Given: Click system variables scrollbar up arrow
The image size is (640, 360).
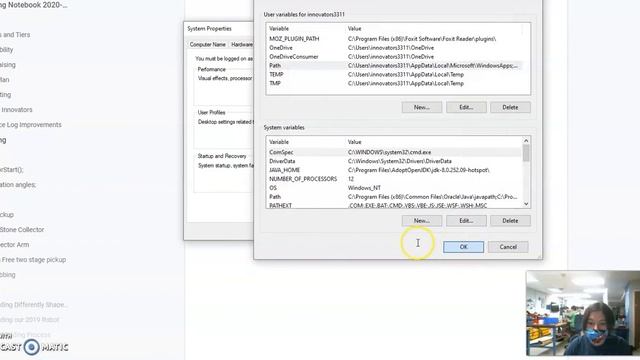Looking at the screenshot, I should click(x=526, y=141).
